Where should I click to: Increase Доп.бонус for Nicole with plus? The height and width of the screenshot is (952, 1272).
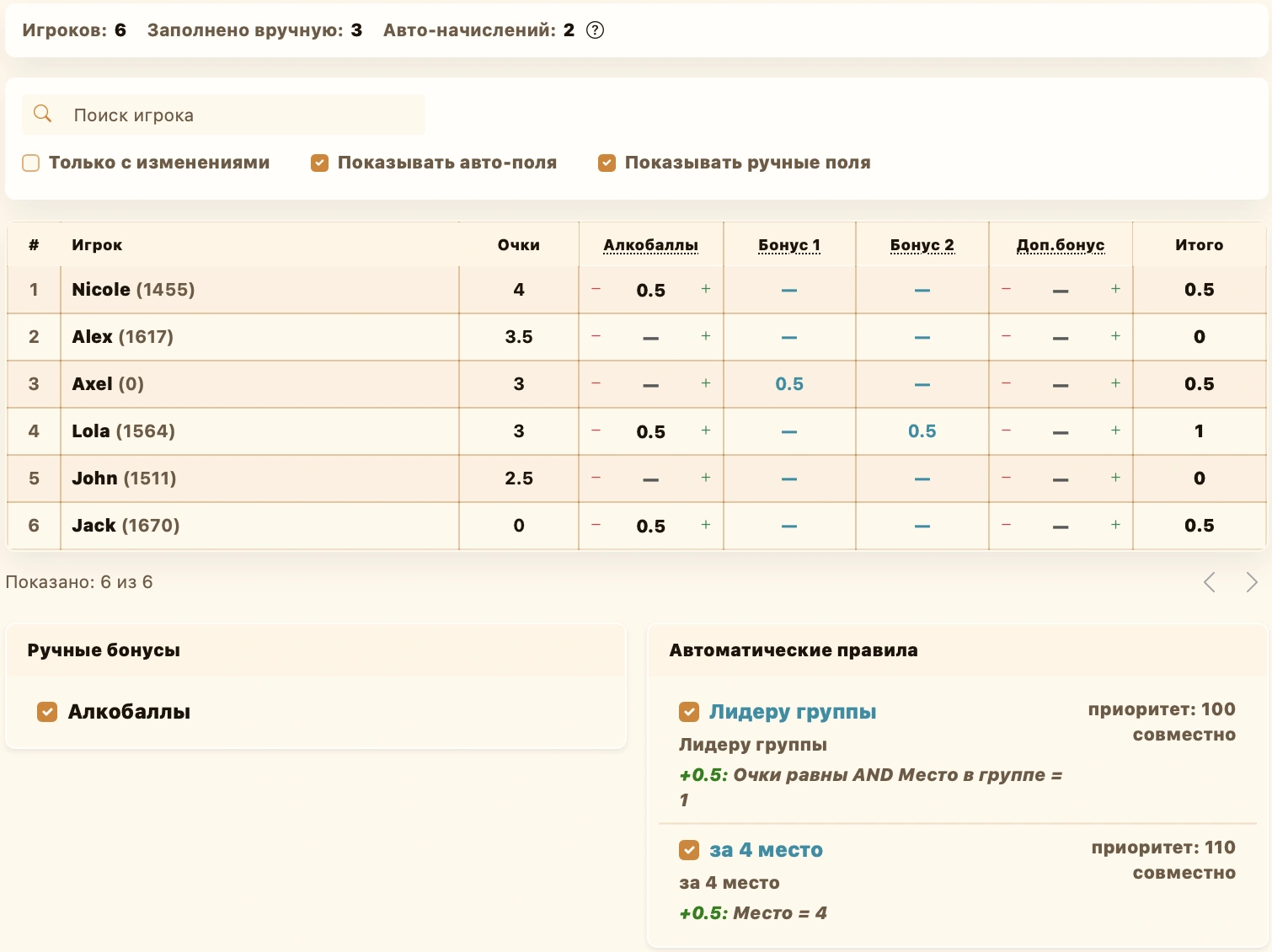[1115, 289]
